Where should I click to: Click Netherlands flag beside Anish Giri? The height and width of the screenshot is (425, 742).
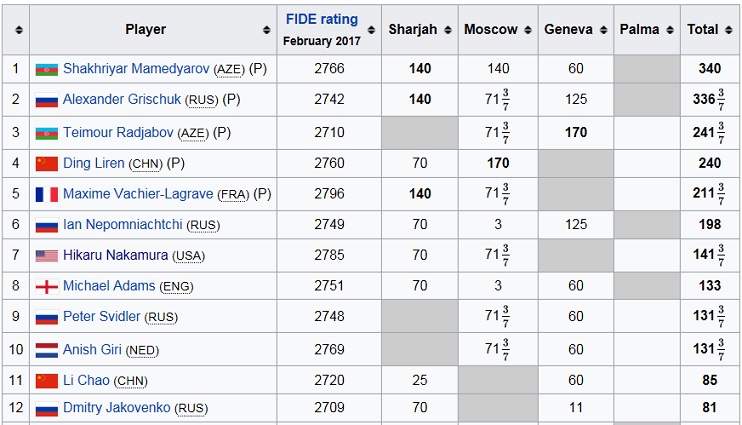click(x=46, y=351)
